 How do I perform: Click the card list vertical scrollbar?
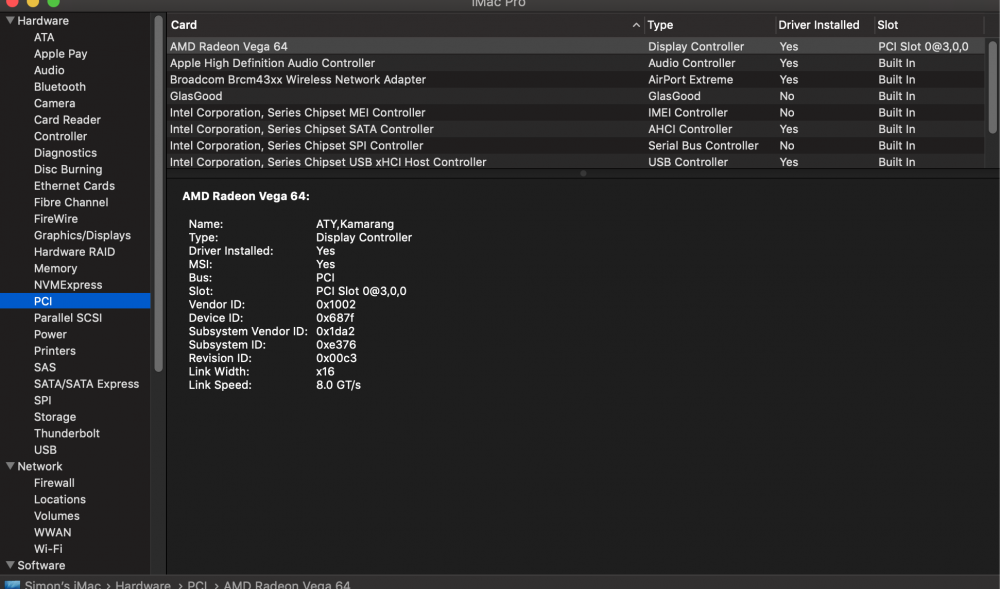point(992,86)
